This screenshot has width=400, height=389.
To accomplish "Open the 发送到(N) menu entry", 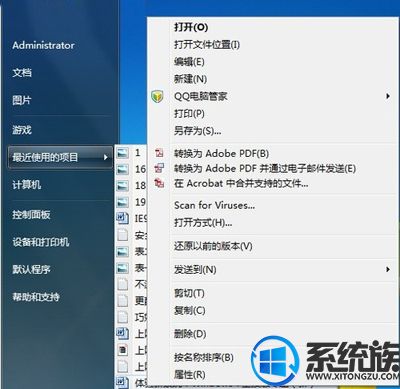I will [x=195, y=269].
